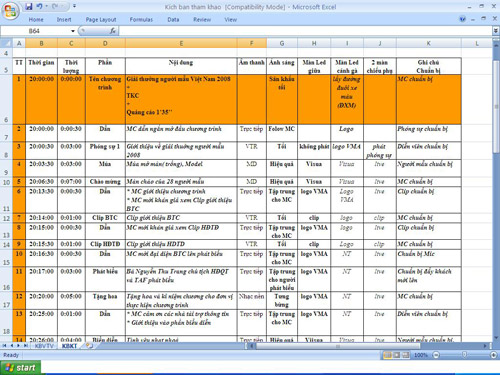Image resolution: width=500 pixels, height=375 pixels.
Task: Open Undo history dropdown arrow
Action: pos(46,6)
